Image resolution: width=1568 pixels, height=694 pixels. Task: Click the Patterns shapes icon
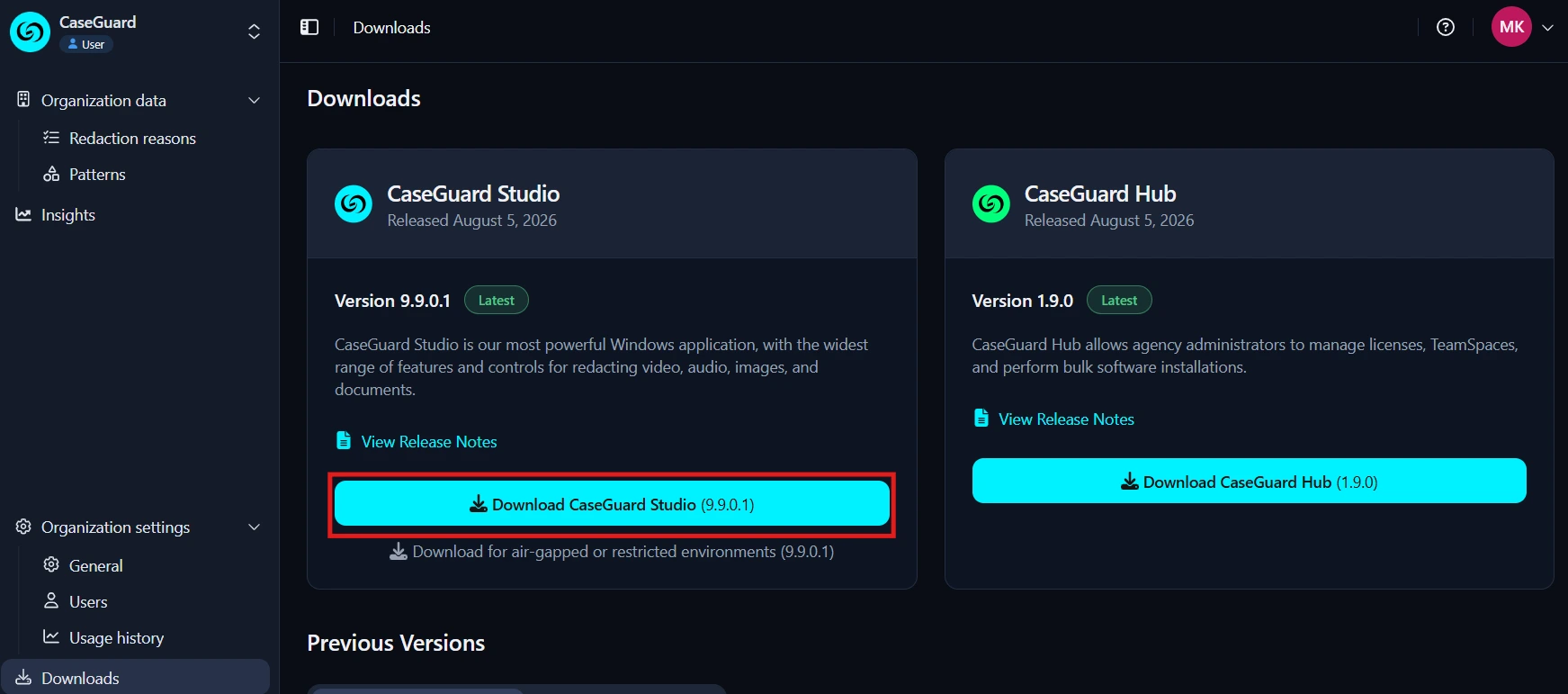51,174
